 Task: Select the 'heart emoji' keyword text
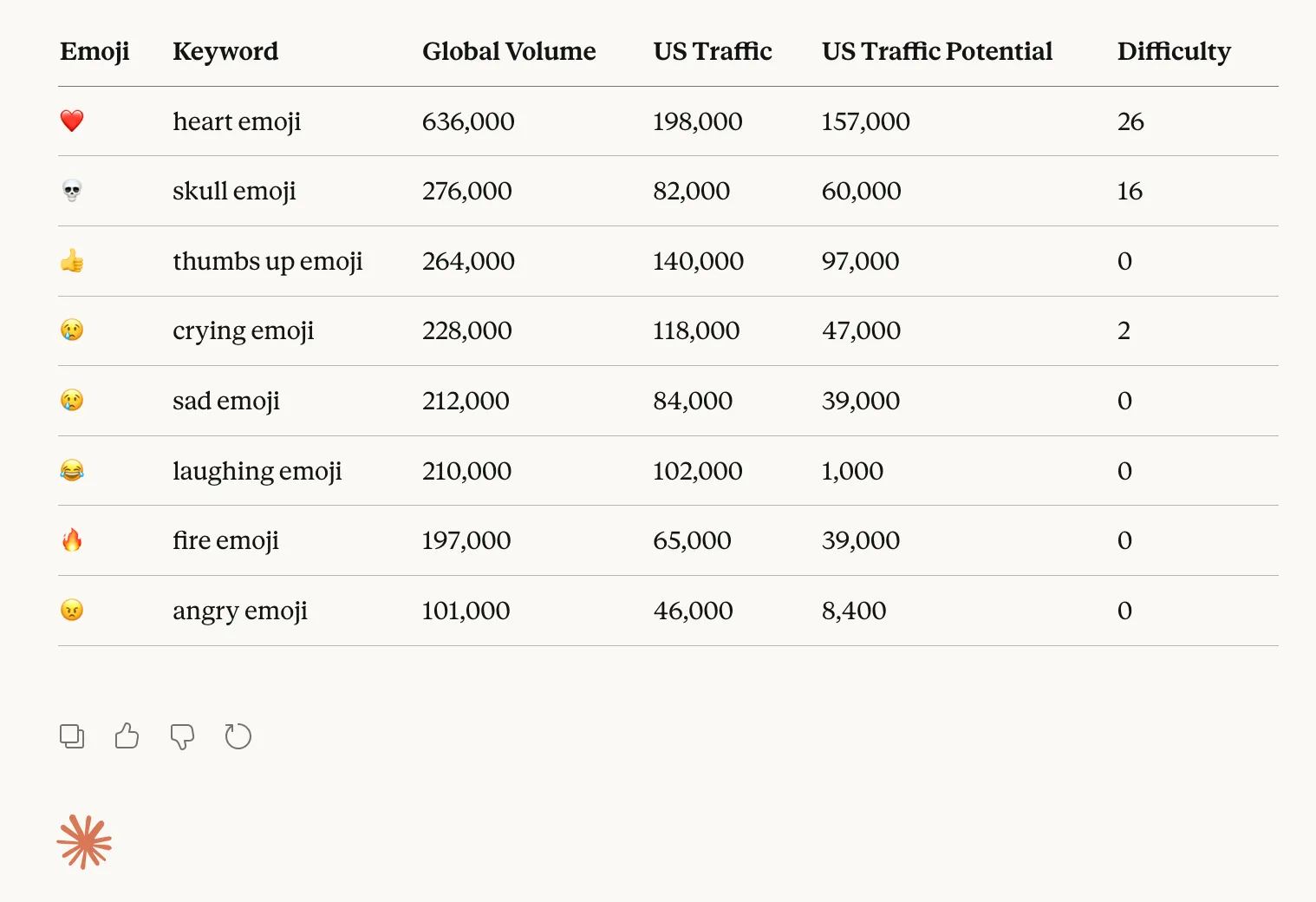(x=237, y=121)
